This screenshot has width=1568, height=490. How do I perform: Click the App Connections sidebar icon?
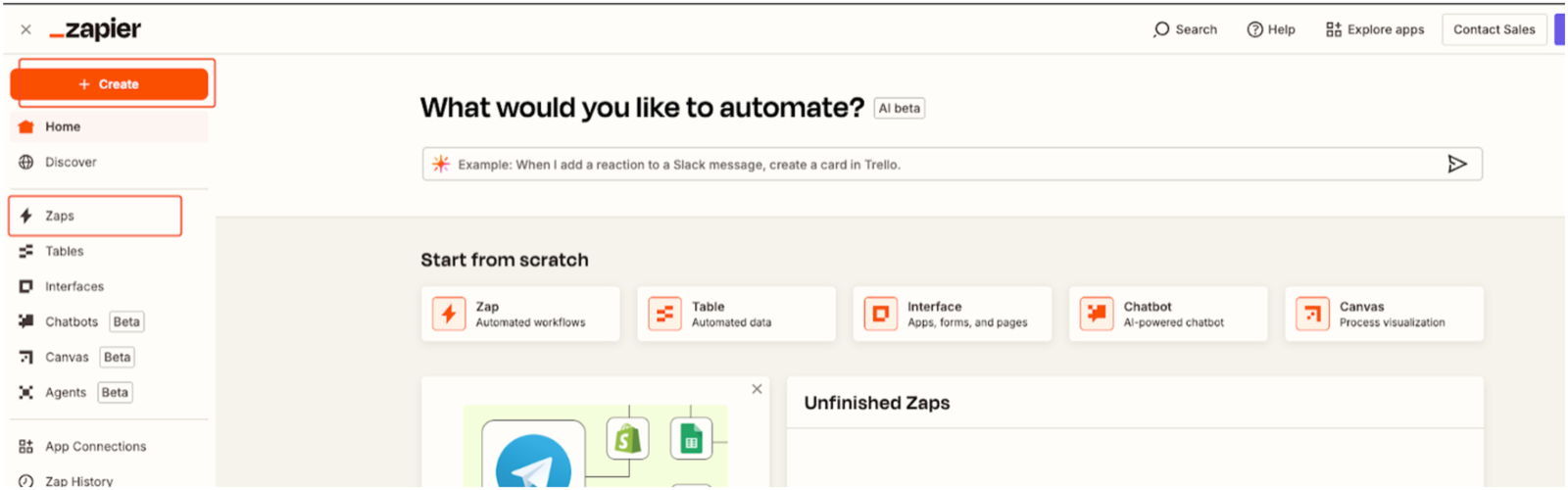(x=26, y=446)
